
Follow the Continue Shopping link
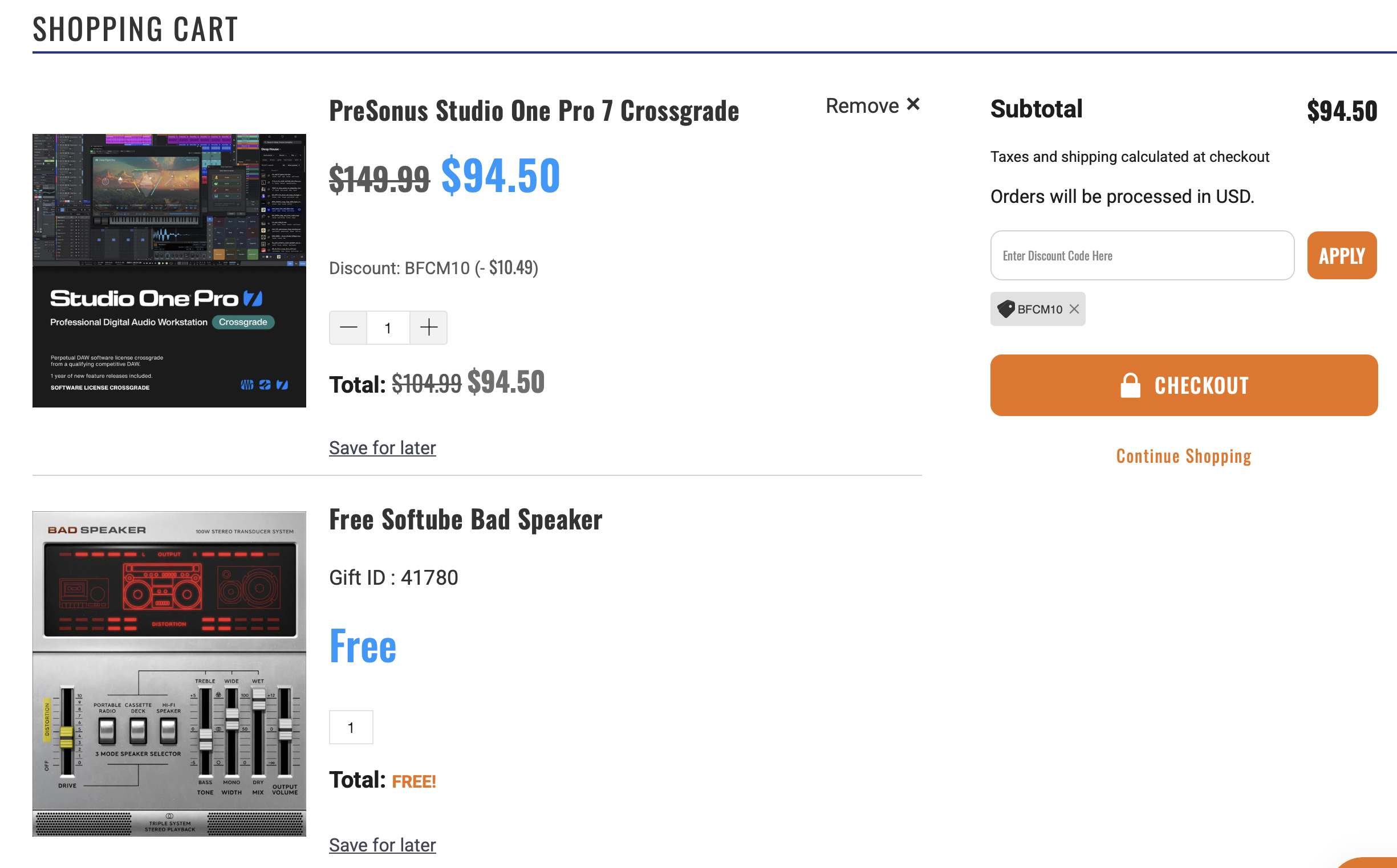pos(1183,456)
